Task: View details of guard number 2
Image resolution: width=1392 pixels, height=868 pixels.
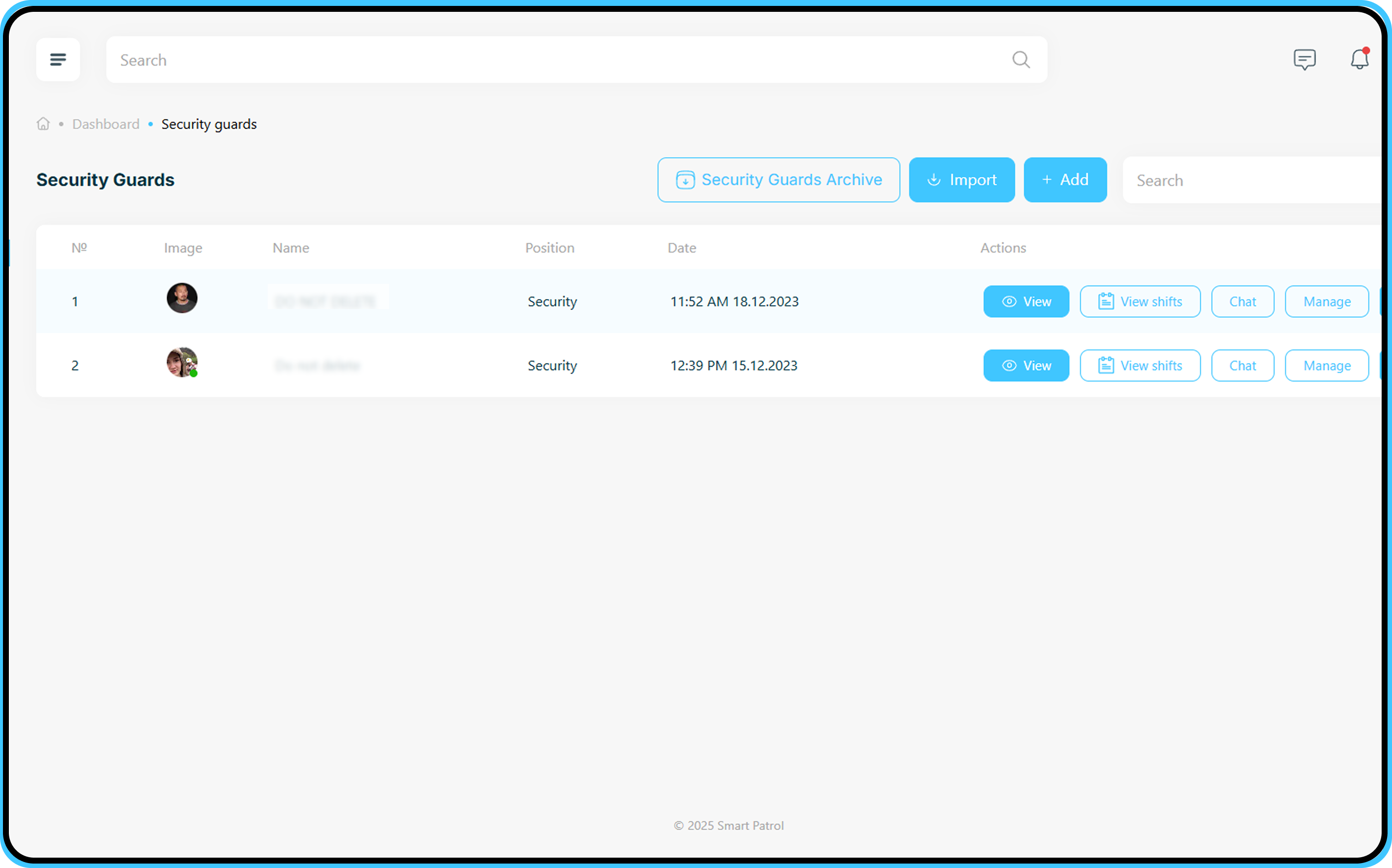Action: click(x=1026, y=366)
